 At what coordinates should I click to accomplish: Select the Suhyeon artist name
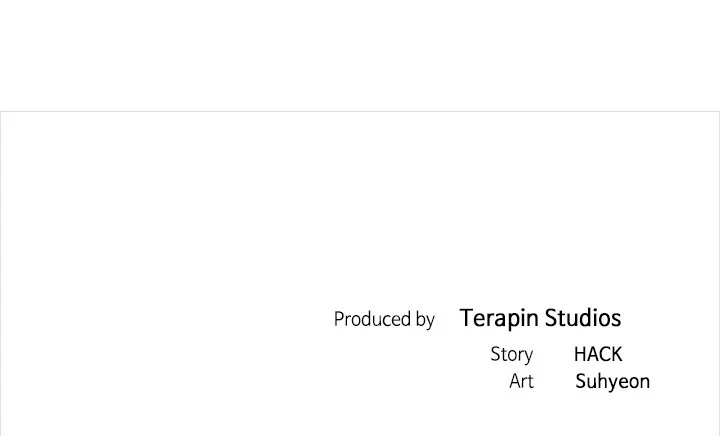[612, 381]
